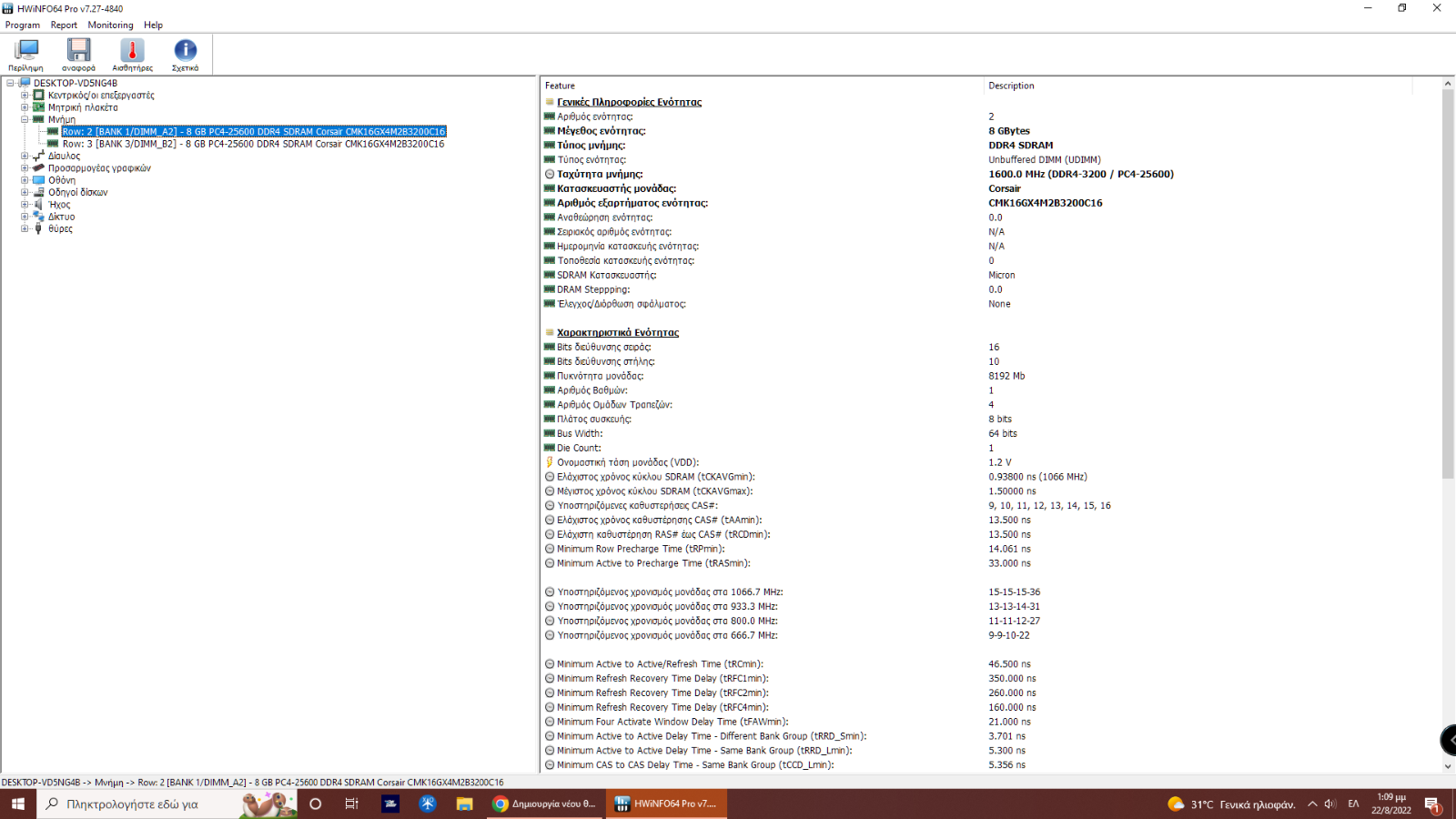Select Row: 3 [BANK 3/DIMM_B2] memory module

pyautogui.click(x=254, y=144)
